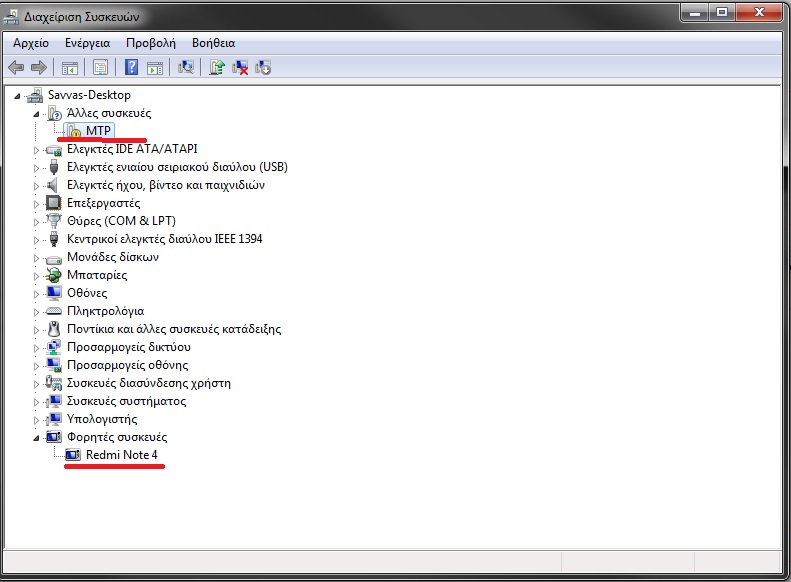Click the Θύρες (COM & LPT) port icon
791x582 pixels.
53,220
